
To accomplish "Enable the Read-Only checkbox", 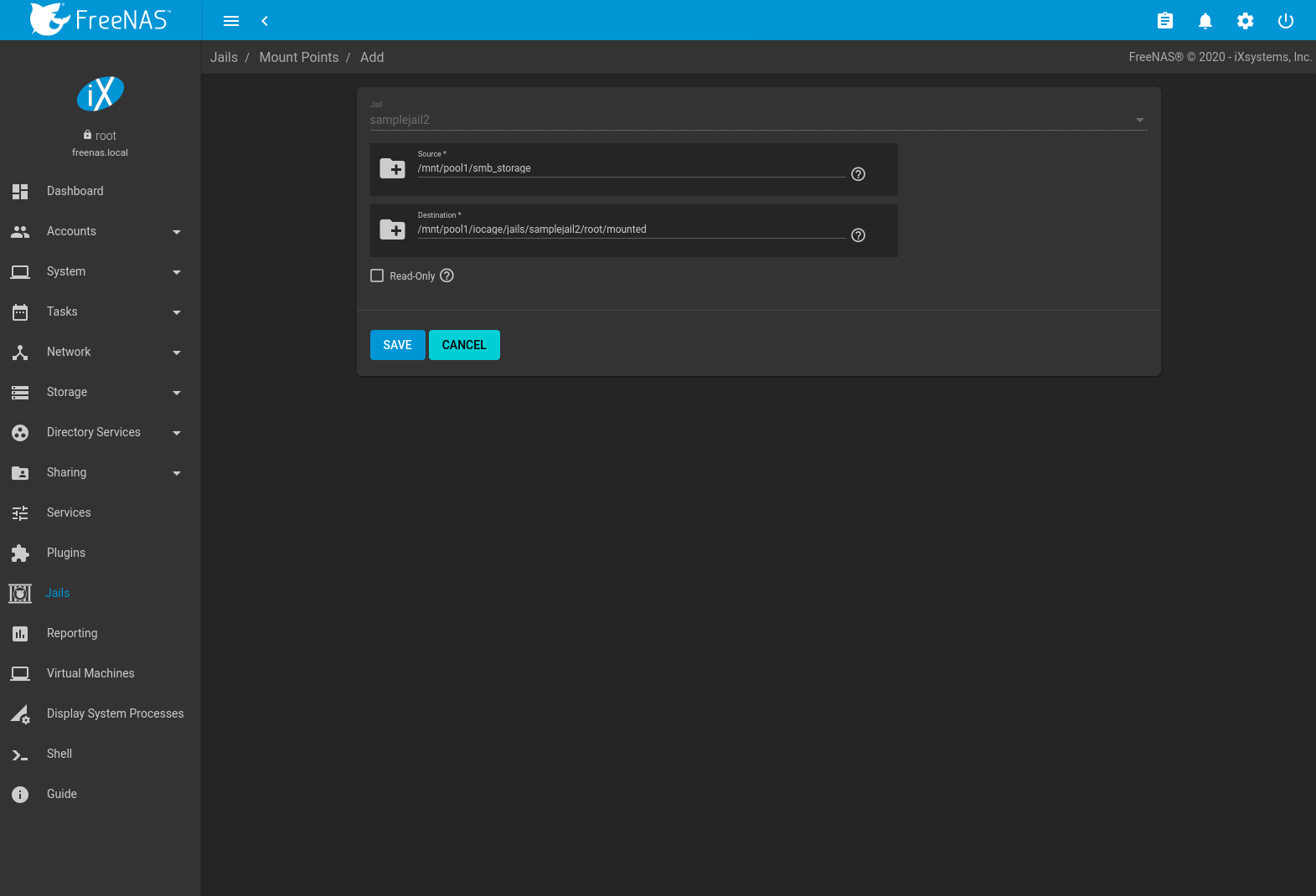I will tap(377, 275).
